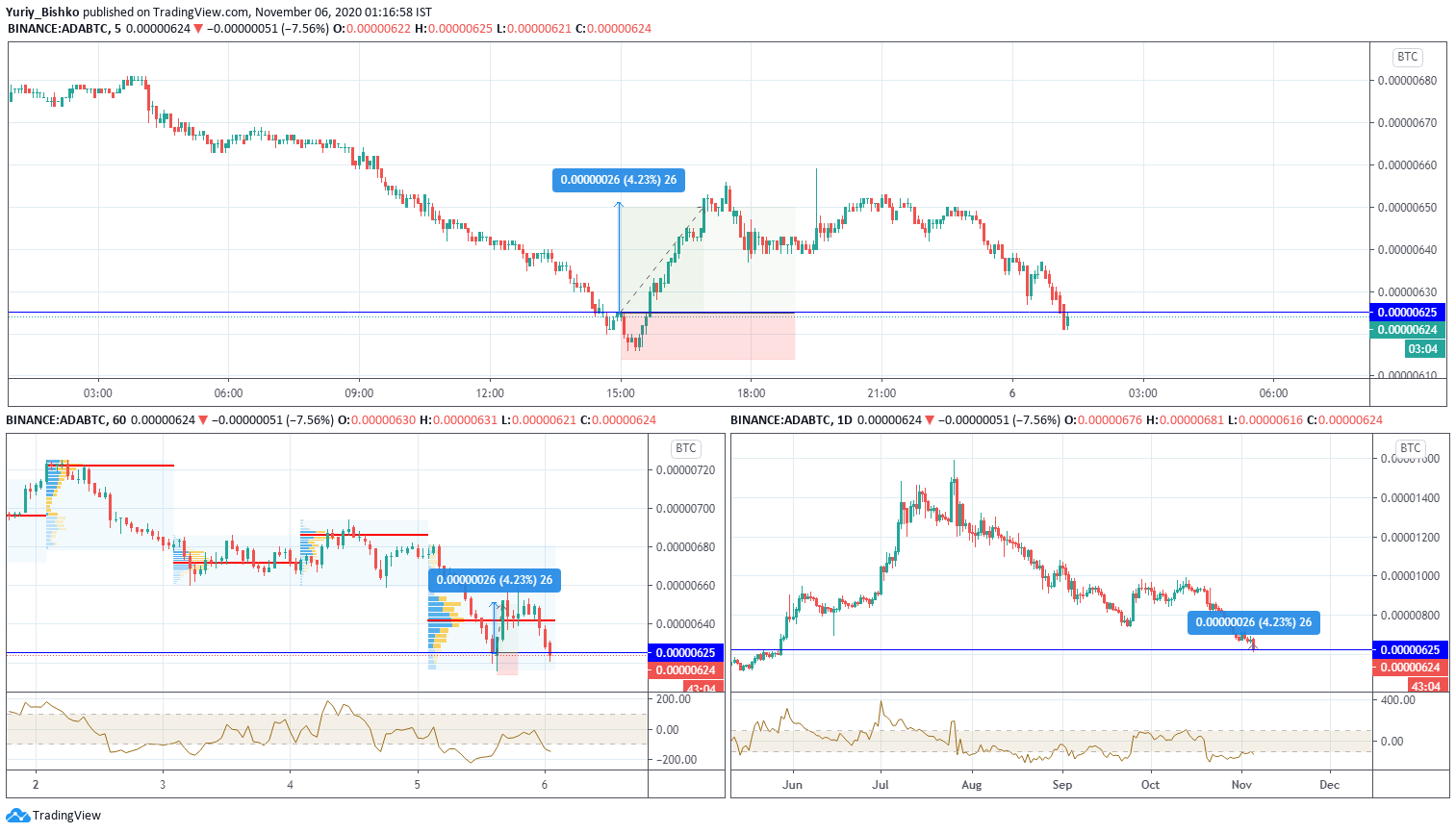Open the BTC currency selector on the 1D chart
This screenshot has width=1456, height=833.
point(1410,448)
